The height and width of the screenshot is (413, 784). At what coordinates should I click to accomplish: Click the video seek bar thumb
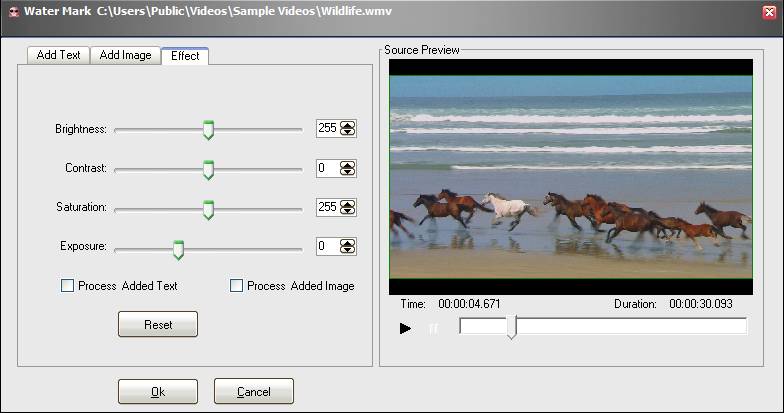[x=511, y=328]
